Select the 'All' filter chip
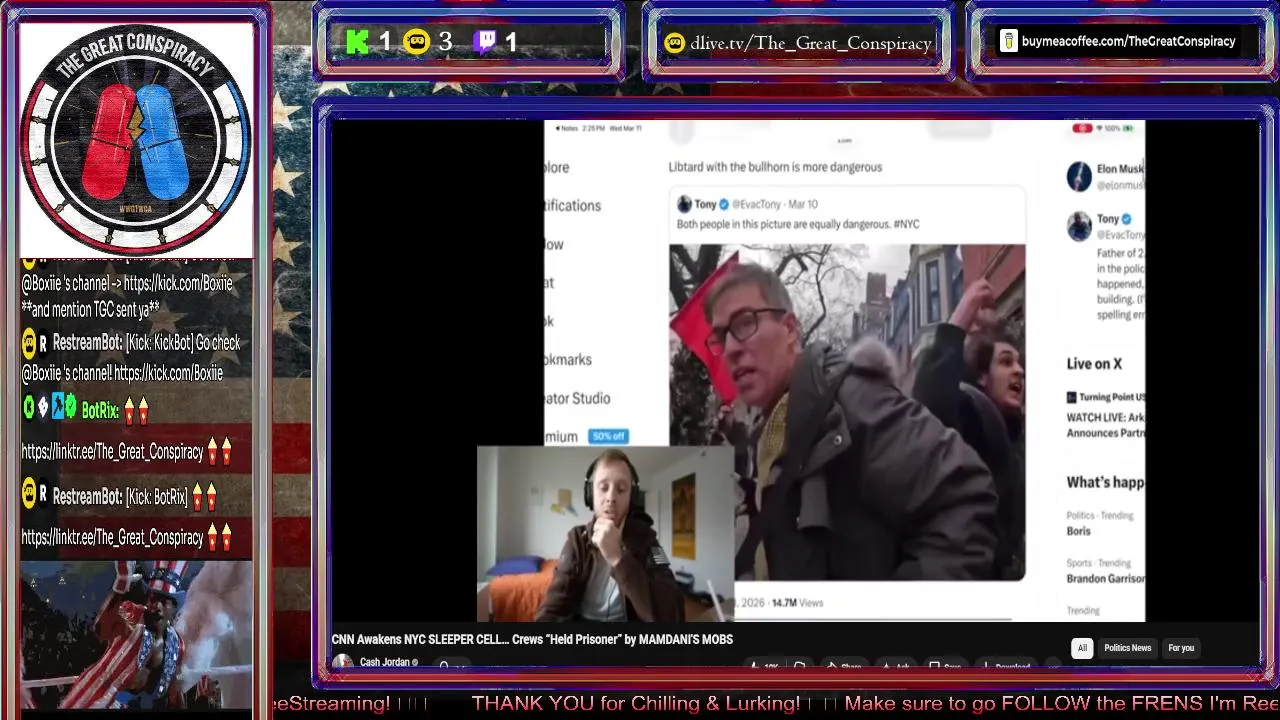Image resolution: width=1280 pixels, height=720 pixels. click(x=1081, y=648)
